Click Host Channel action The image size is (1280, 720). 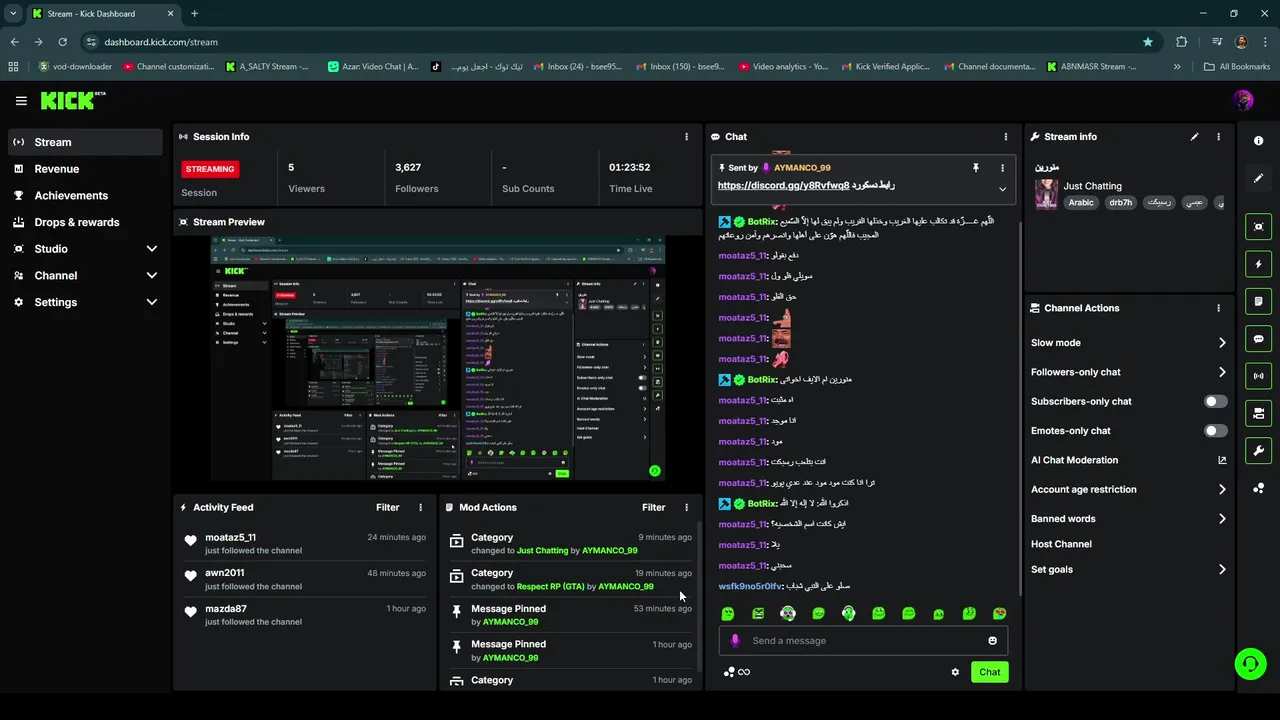pyautogui.click(x=1061, y=544)
